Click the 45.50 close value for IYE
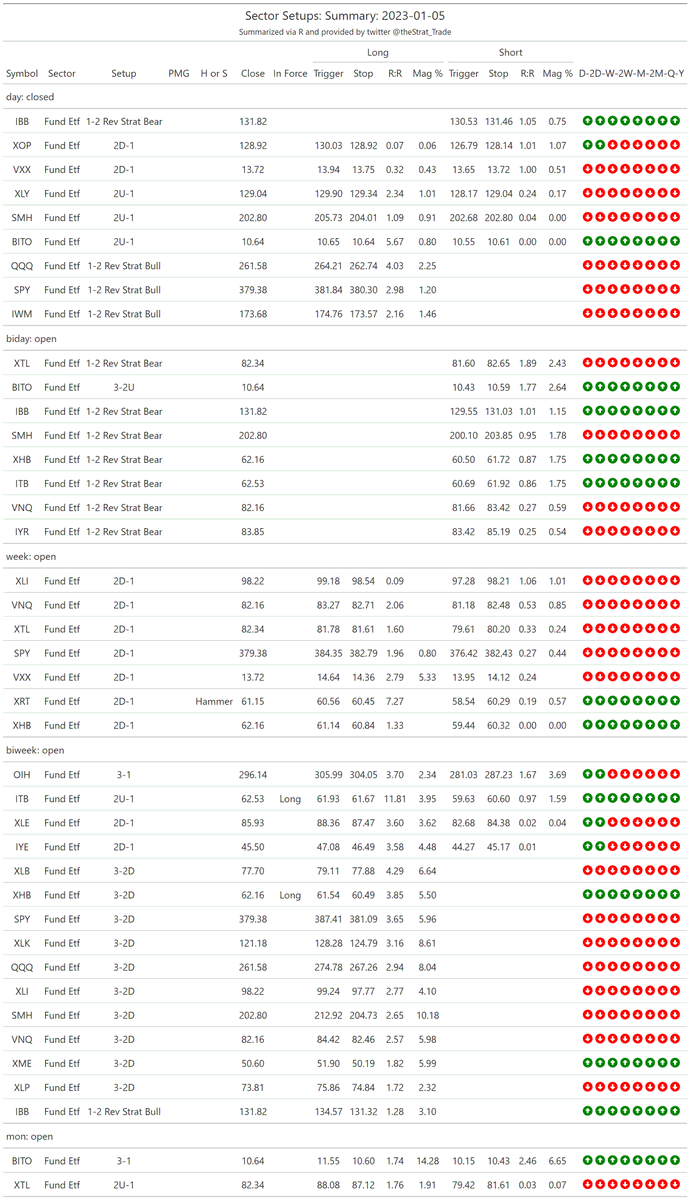 [253, 846]
